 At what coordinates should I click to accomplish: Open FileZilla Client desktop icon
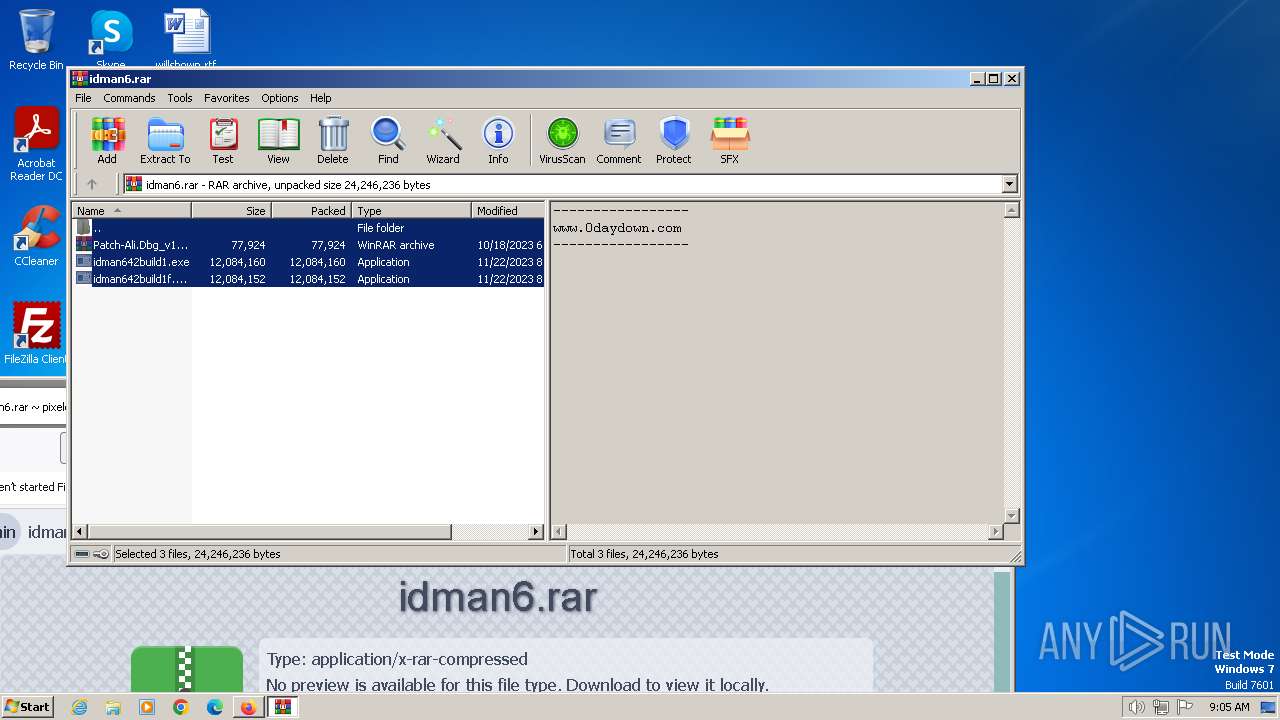pyautogui.click(x=36, y=334)
